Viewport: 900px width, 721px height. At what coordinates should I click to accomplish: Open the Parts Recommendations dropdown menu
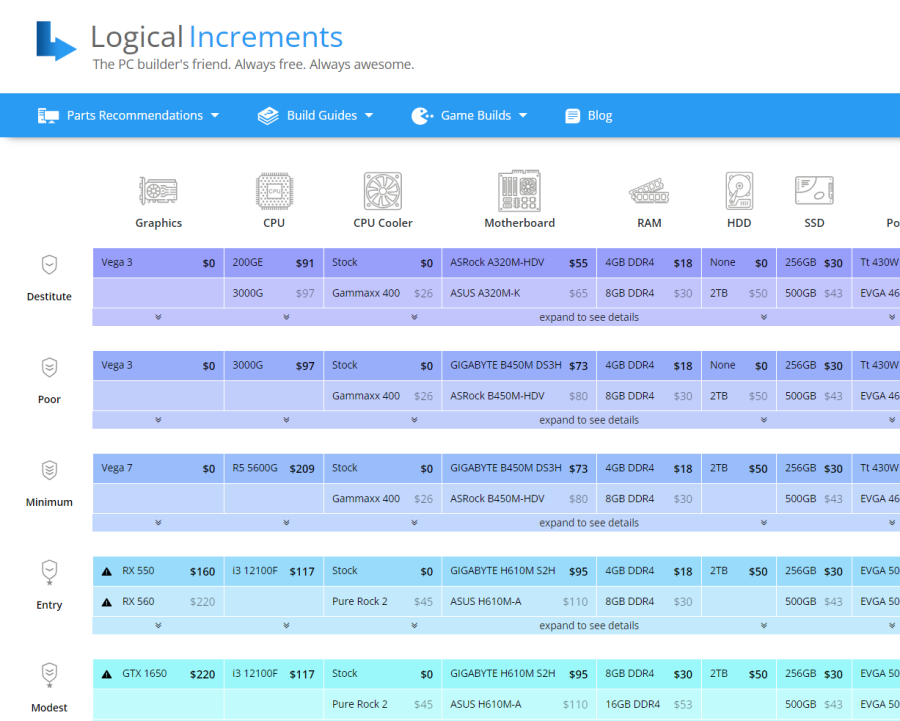click(129, 115)
